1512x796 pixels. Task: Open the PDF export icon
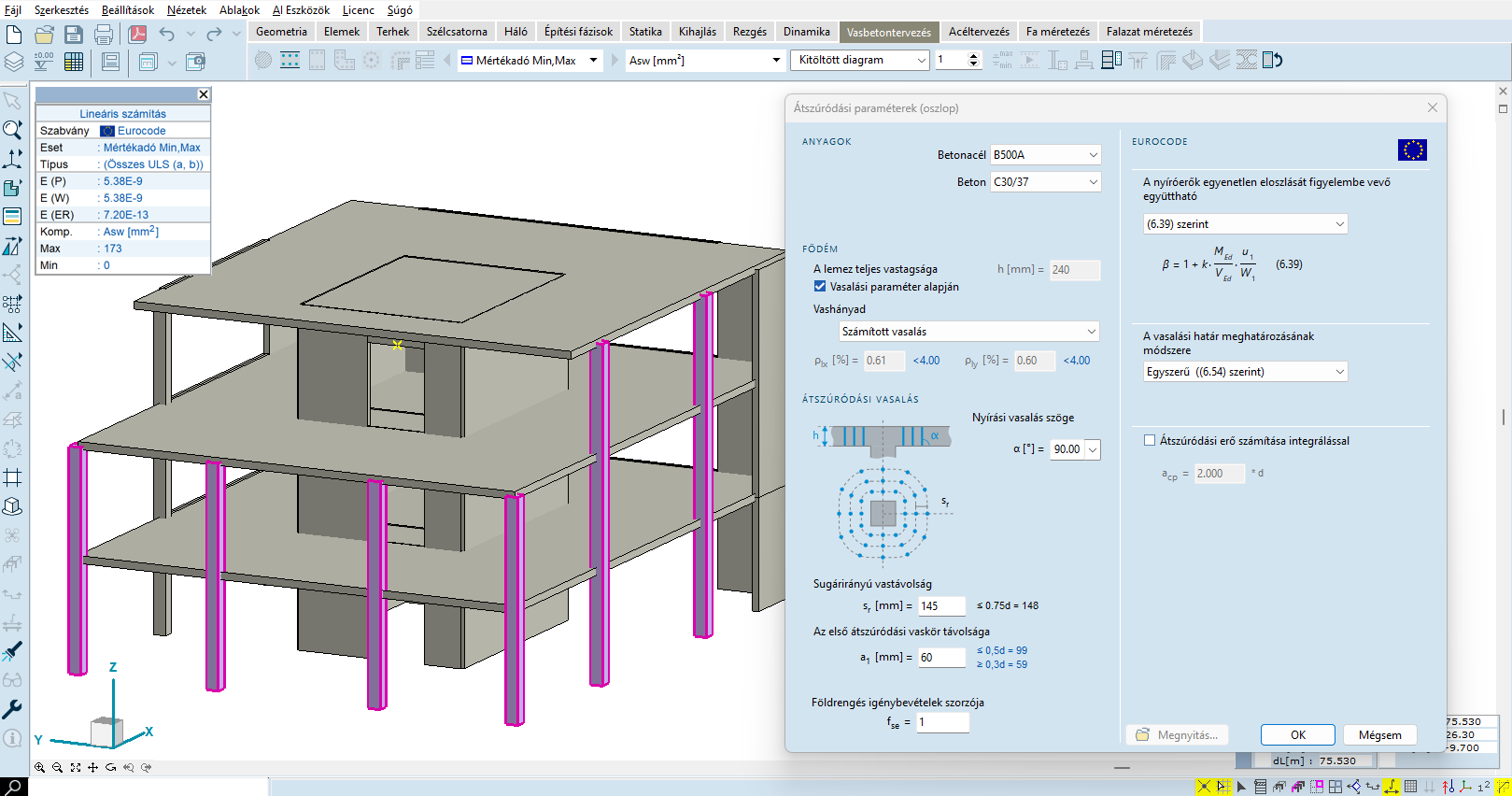[138, 36]
